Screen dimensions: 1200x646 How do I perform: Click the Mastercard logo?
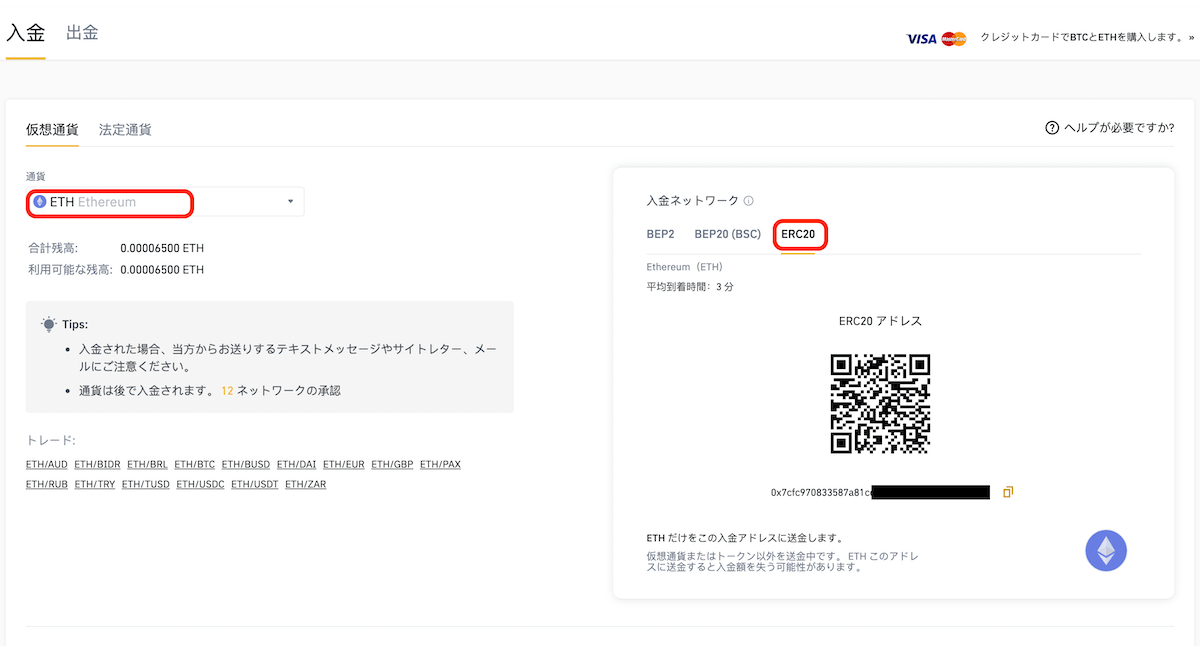[x=954, y=39]
